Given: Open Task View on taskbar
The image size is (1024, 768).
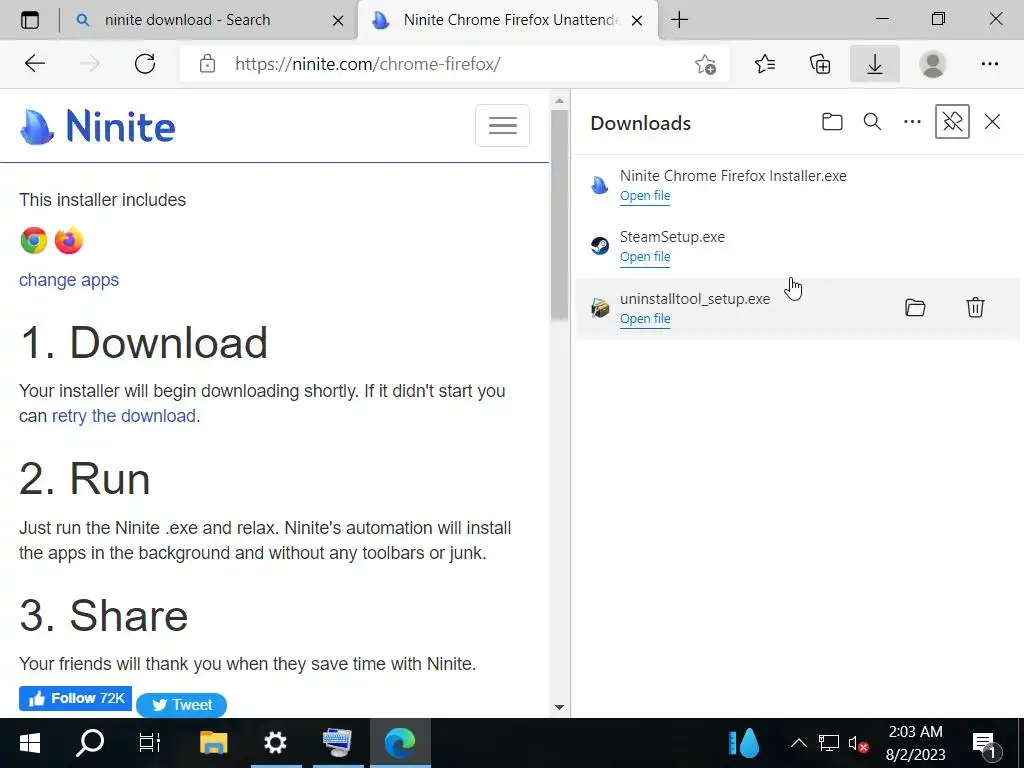Looking at the screenshot, I should coord(150,743).
